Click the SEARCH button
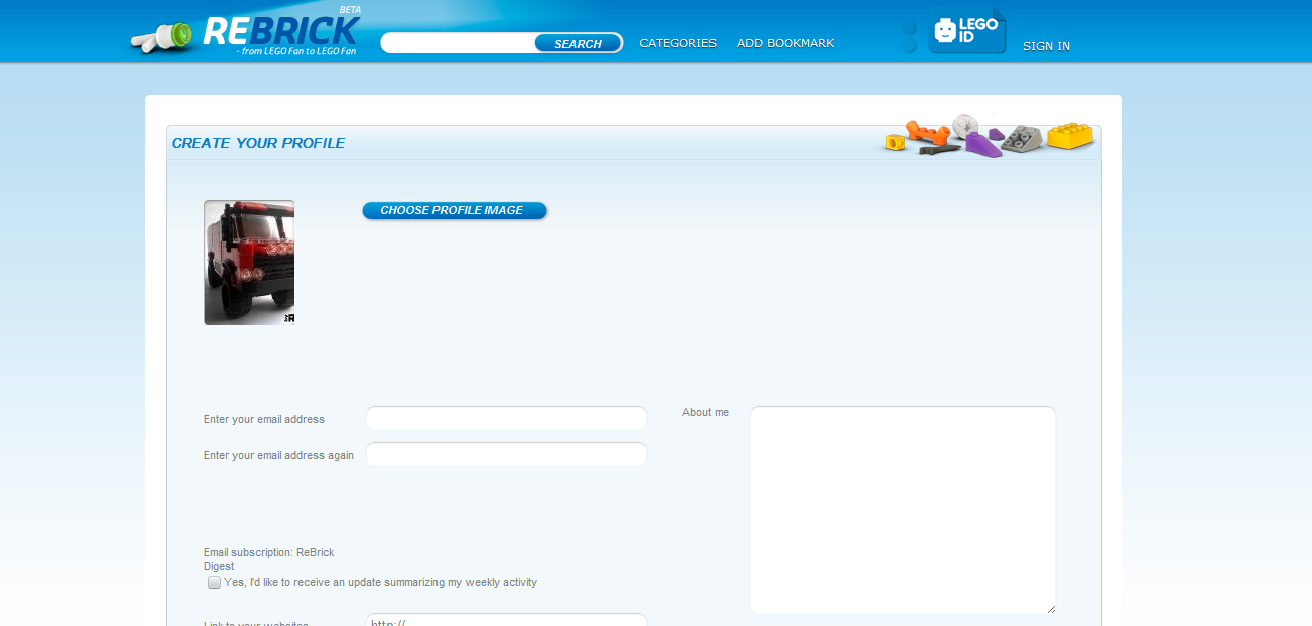1312x626 pixels. (578, 43)
